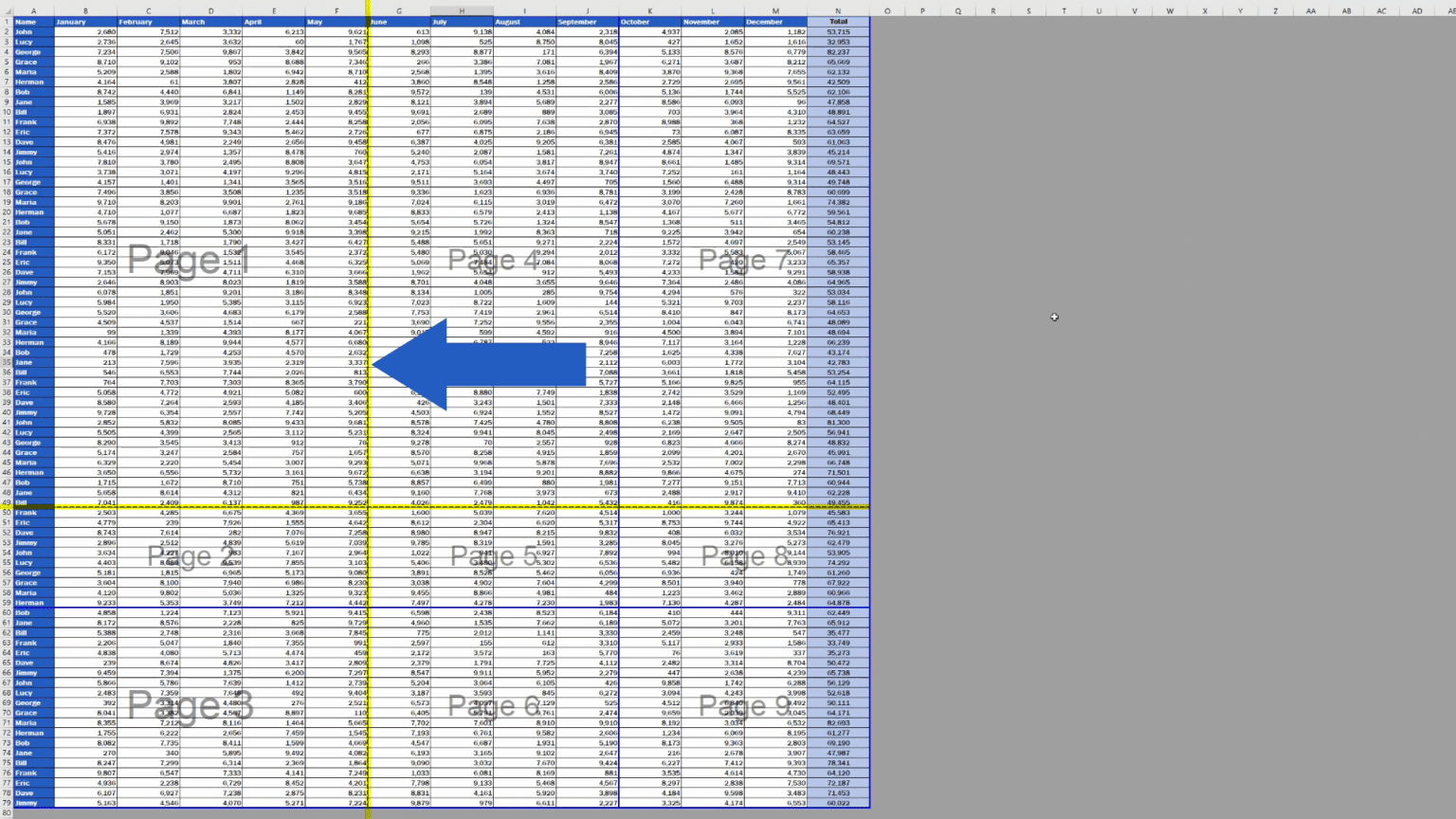
Task: Click the 'Name' header cell
Action: (33, 22)
